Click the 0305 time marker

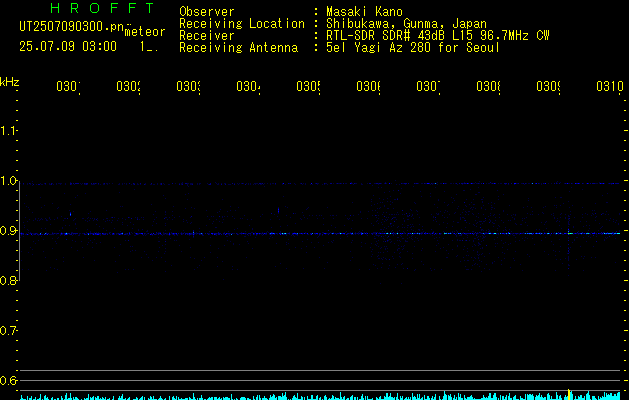308,87
